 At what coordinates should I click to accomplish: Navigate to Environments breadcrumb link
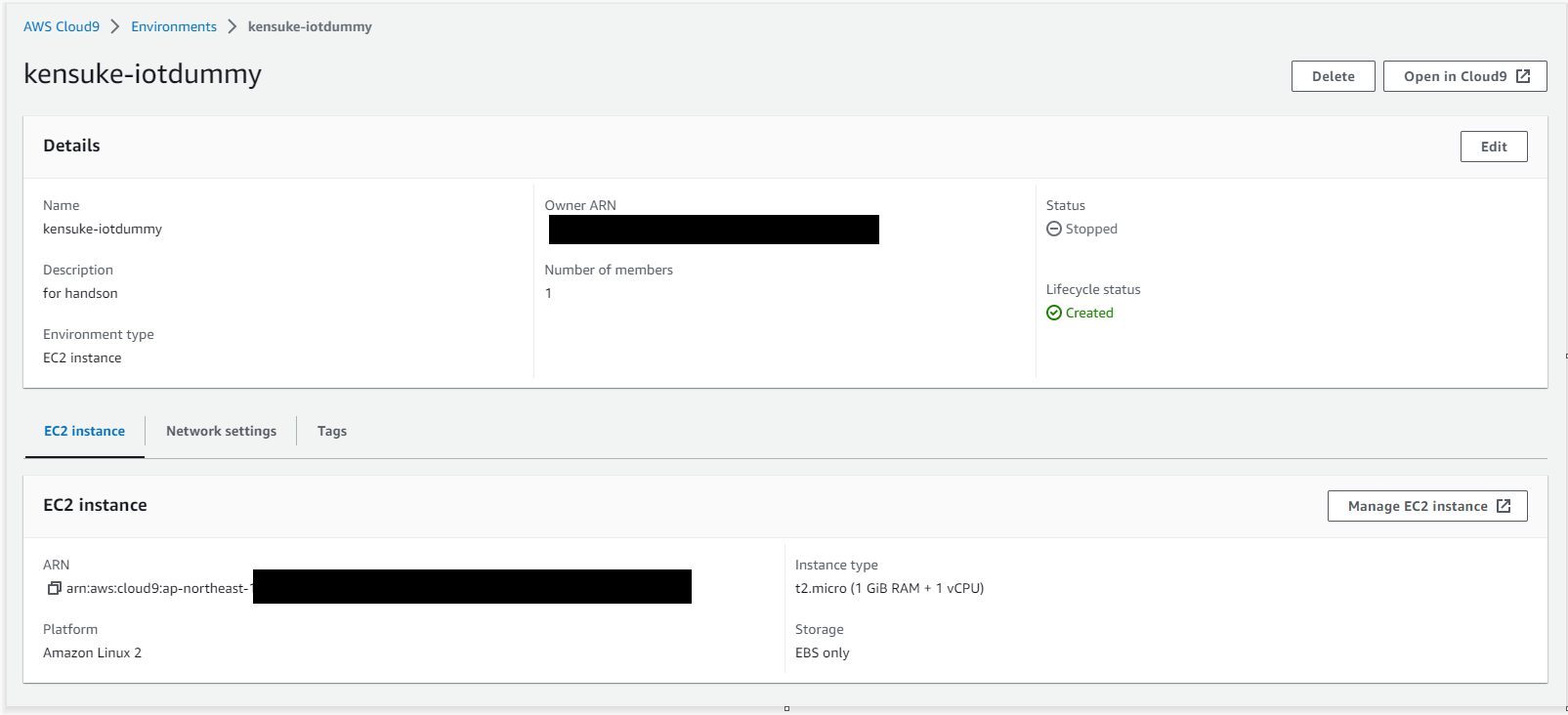coord(174,26)
